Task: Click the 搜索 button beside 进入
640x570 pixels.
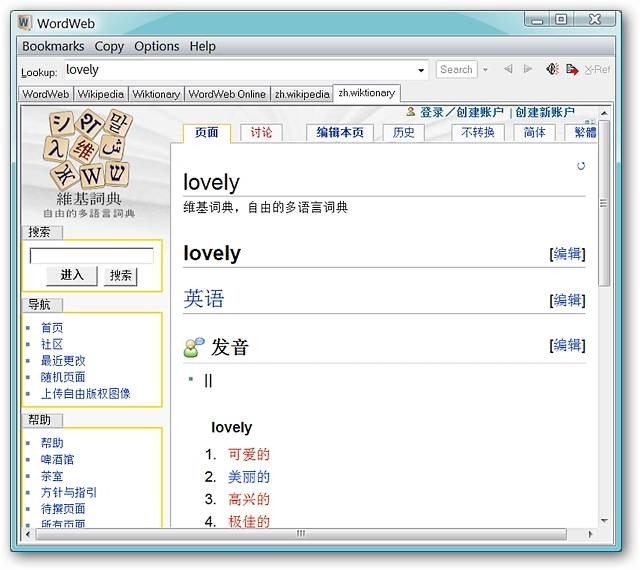Action: pyautogui.click(x=120, y=276)
